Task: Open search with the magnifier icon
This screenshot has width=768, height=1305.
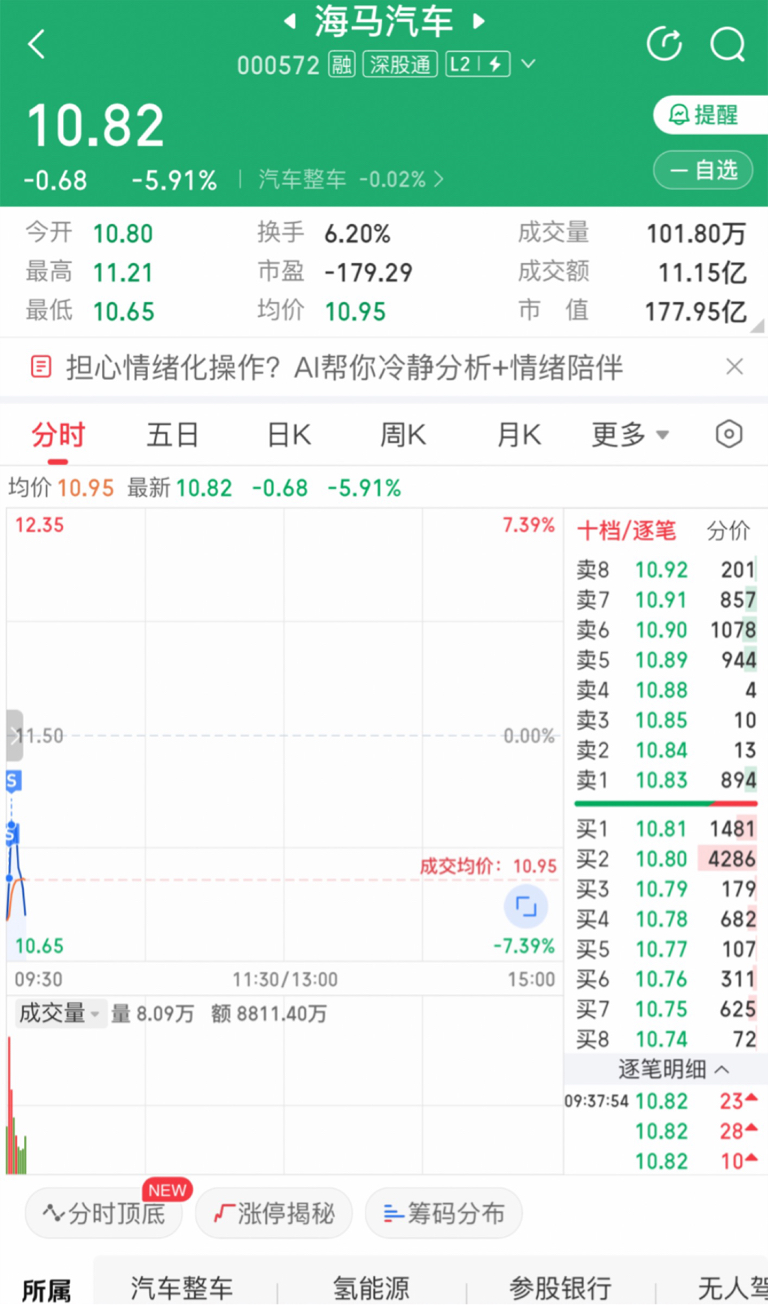Action: click(x=728, y=44)
